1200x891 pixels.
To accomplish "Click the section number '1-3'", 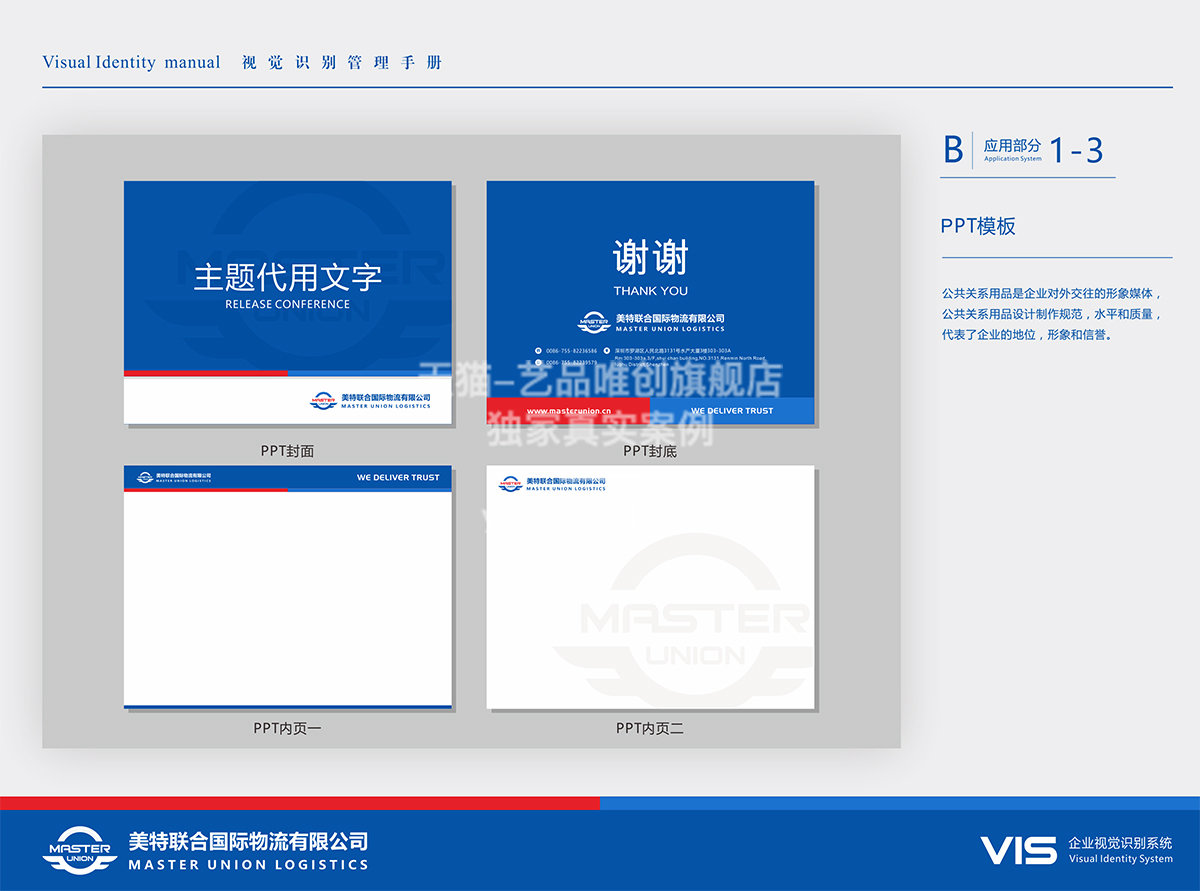I will point(1076,150).
